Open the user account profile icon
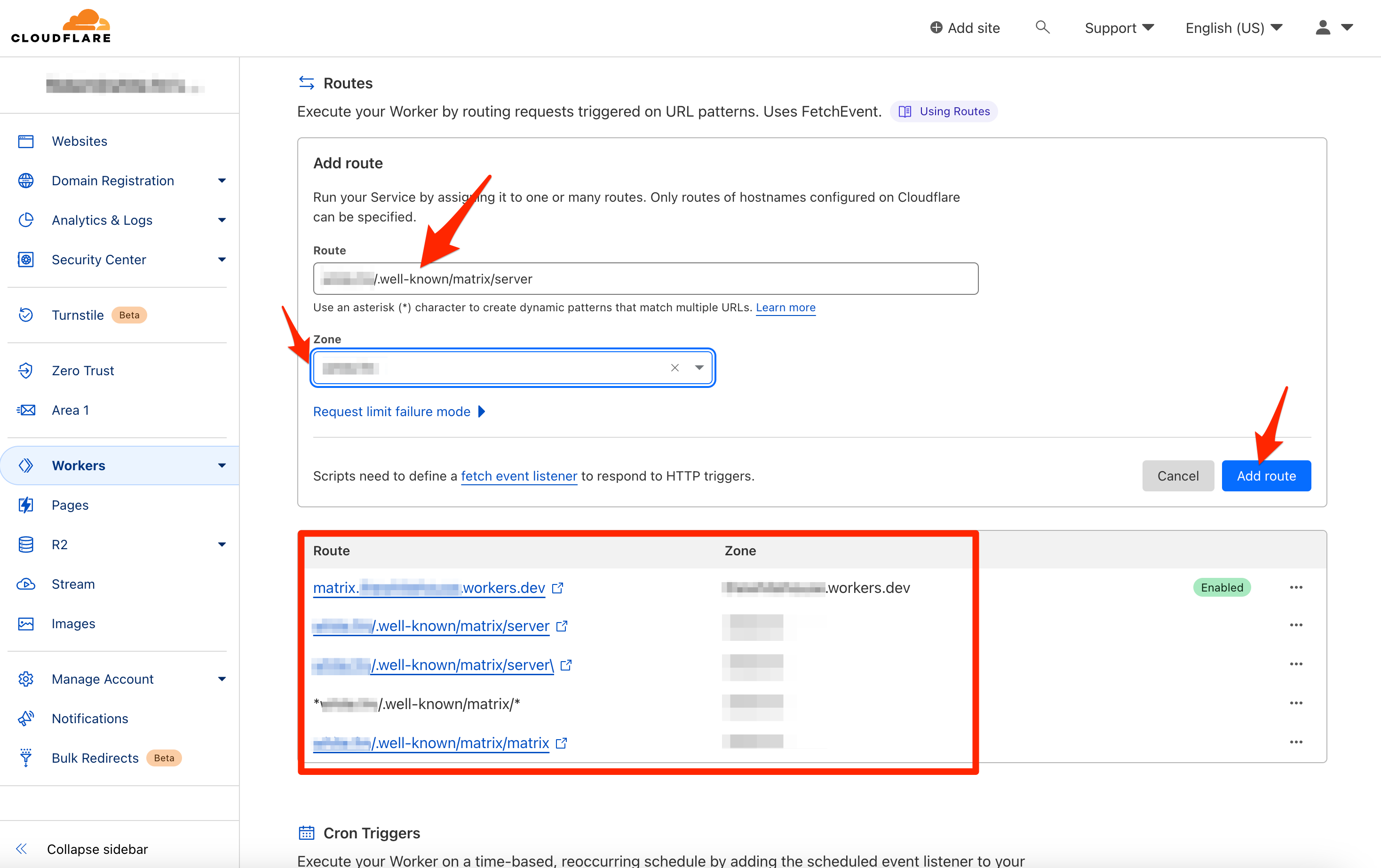The width and height of the screenshot is (1381, 868). coord(1323,28)
